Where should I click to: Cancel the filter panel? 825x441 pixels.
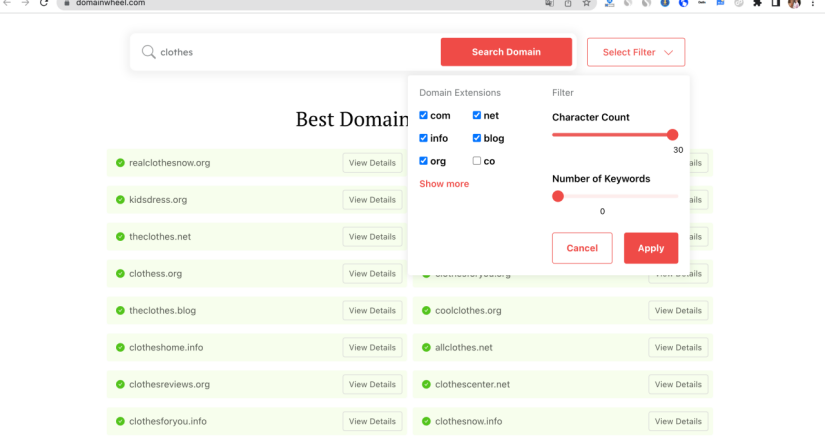(x=582, y=248)
